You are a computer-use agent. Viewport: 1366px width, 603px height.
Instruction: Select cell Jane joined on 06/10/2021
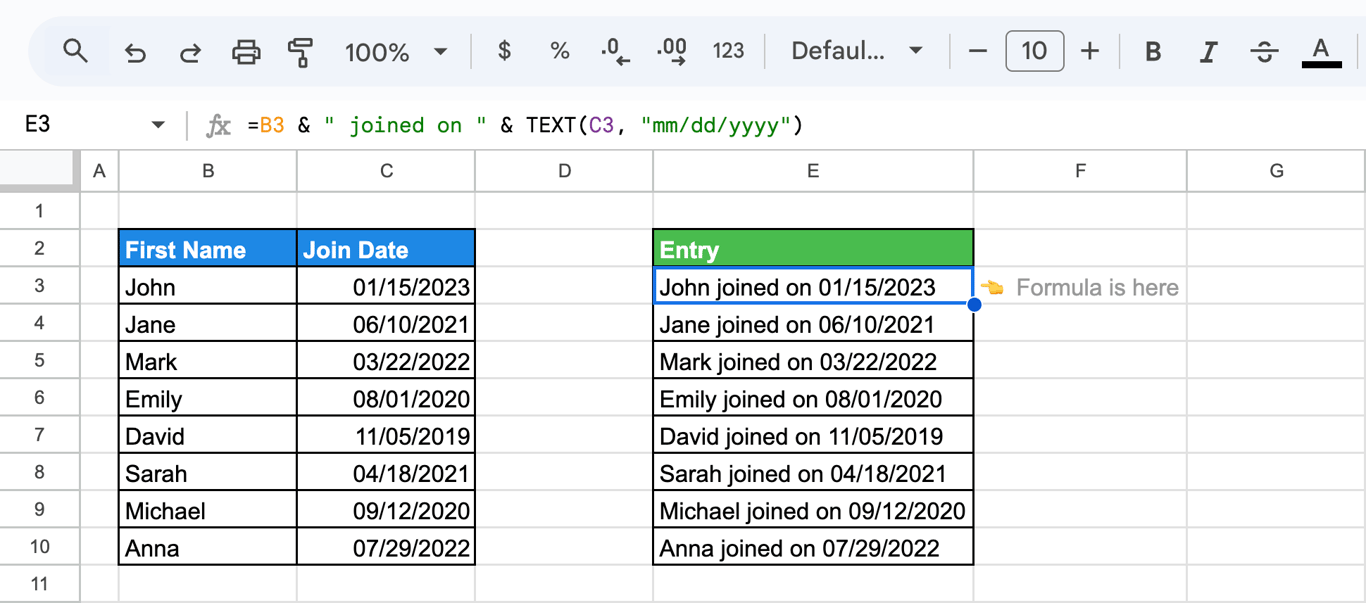pos(813,324)
